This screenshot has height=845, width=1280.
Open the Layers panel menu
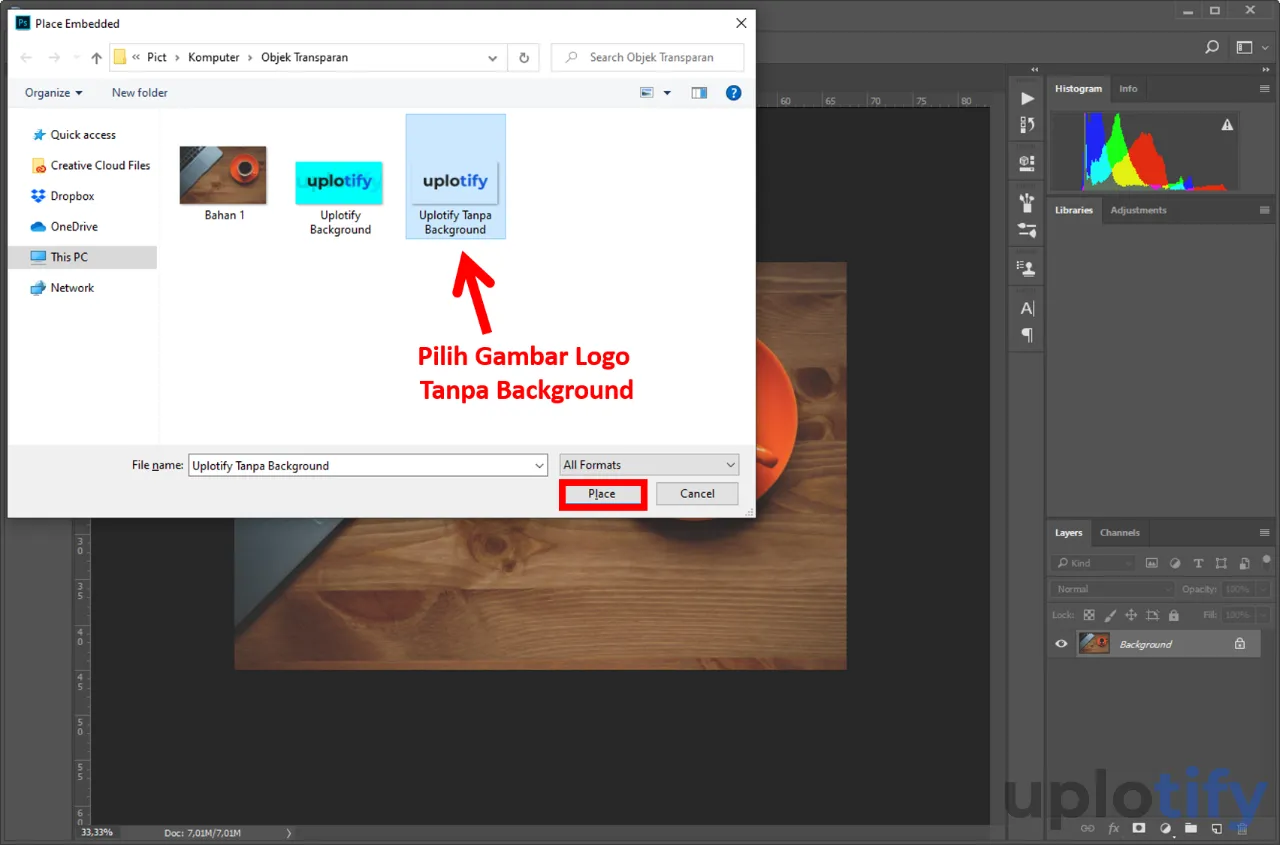(x=1265, y=533)
